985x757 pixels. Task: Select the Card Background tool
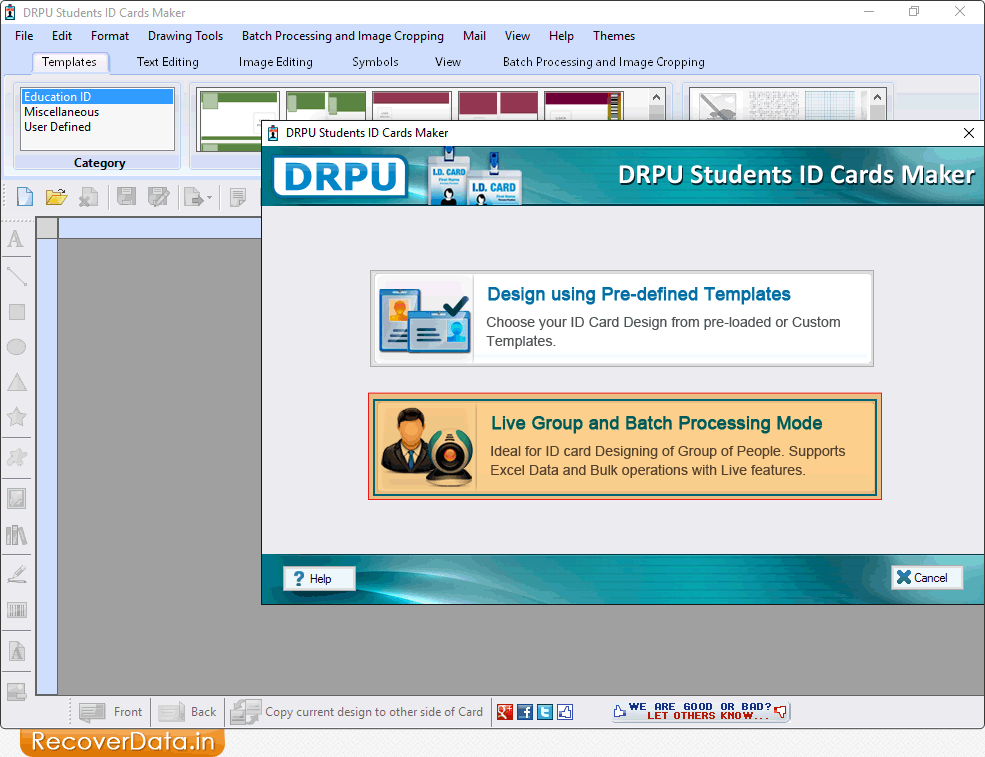coord(16,692)
